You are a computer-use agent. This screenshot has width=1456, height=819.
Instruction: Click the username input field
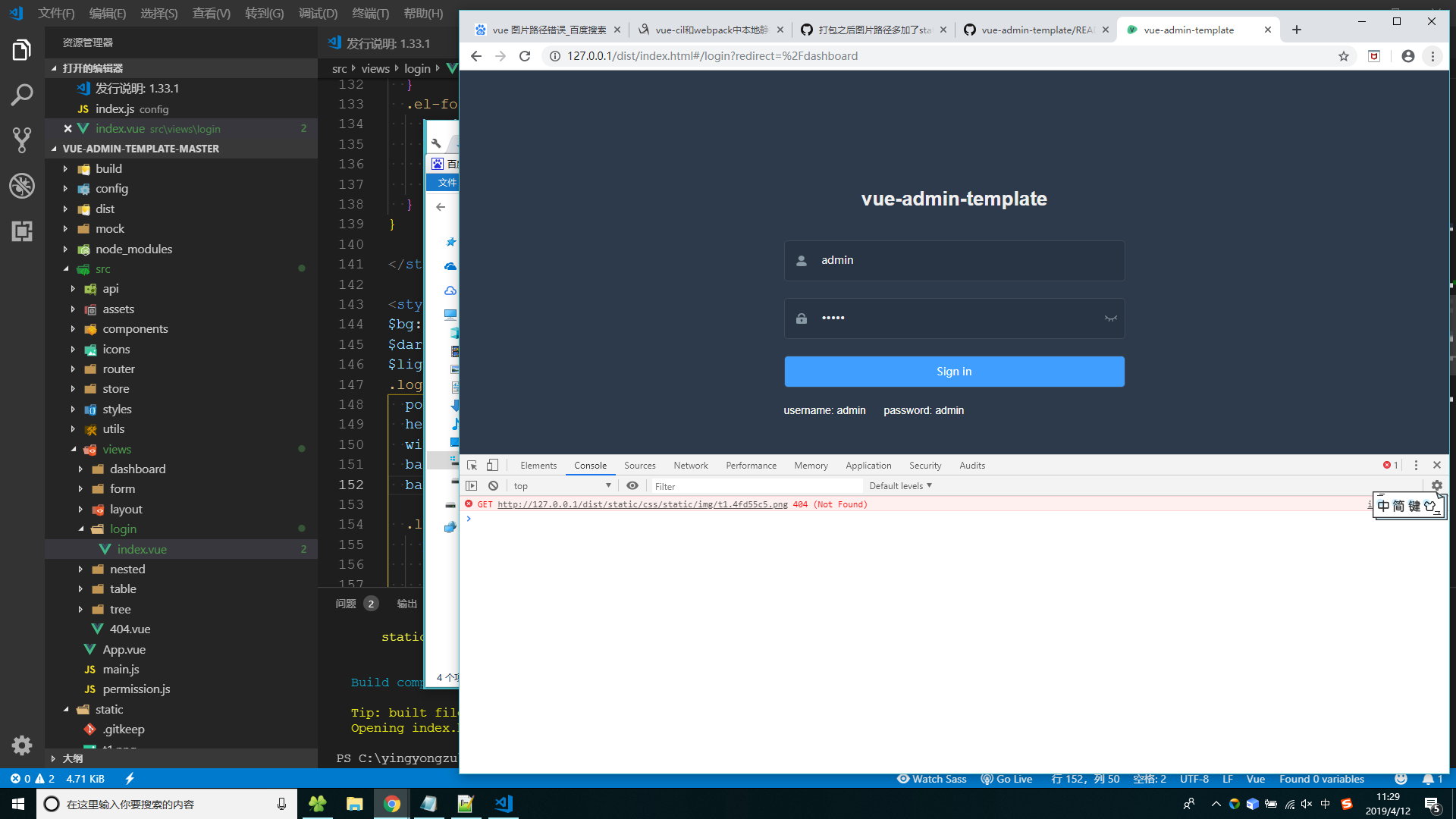click(x=954, y=261)
